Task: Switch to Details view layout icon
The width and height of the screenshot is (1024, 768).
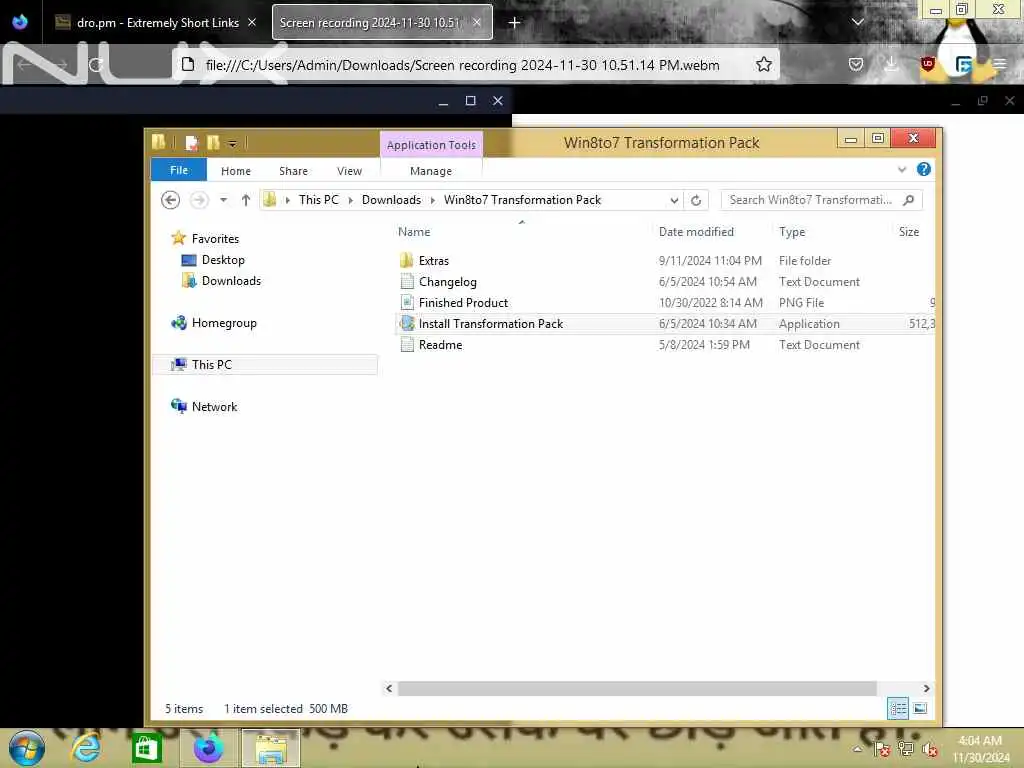Action: pos(898,709)
